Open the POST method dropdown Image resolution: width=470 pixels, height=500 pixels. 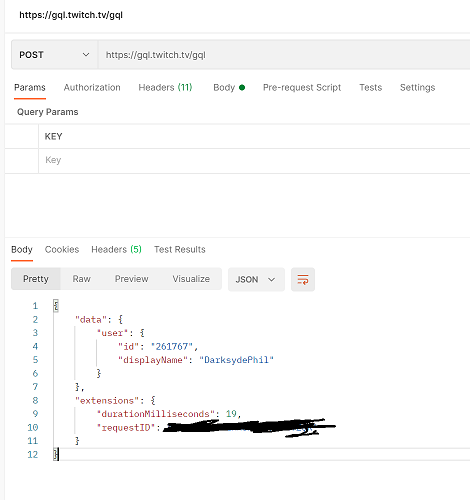pos(54,55)
